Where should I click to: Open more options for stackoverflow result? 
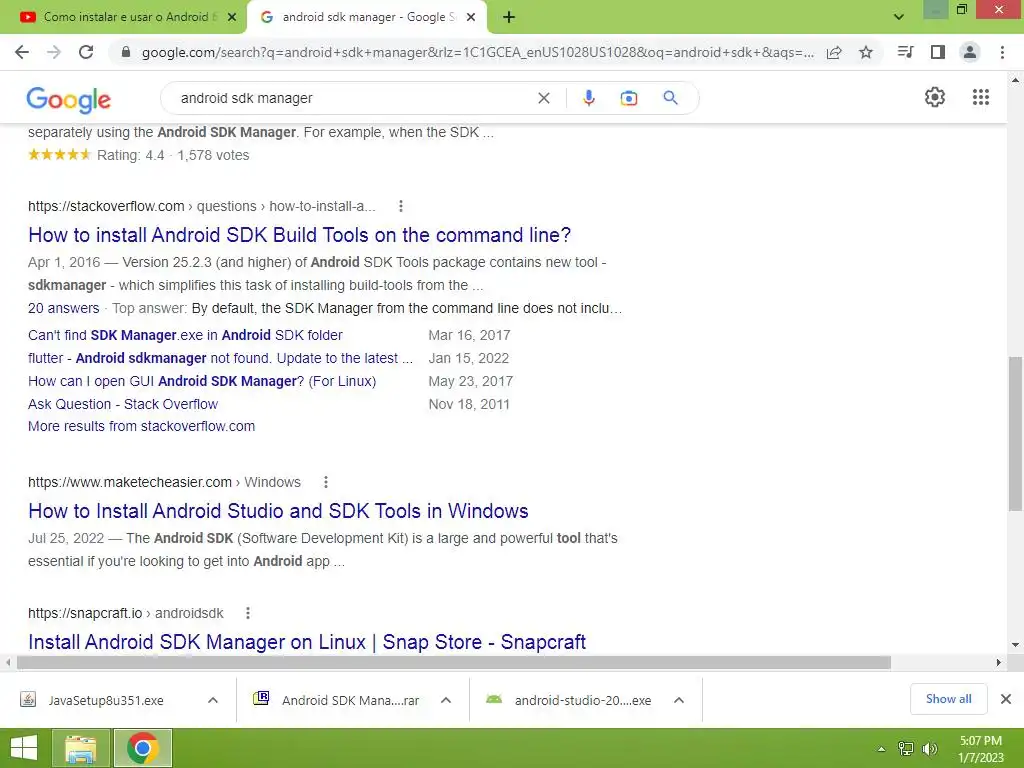(x=401, y=206)
